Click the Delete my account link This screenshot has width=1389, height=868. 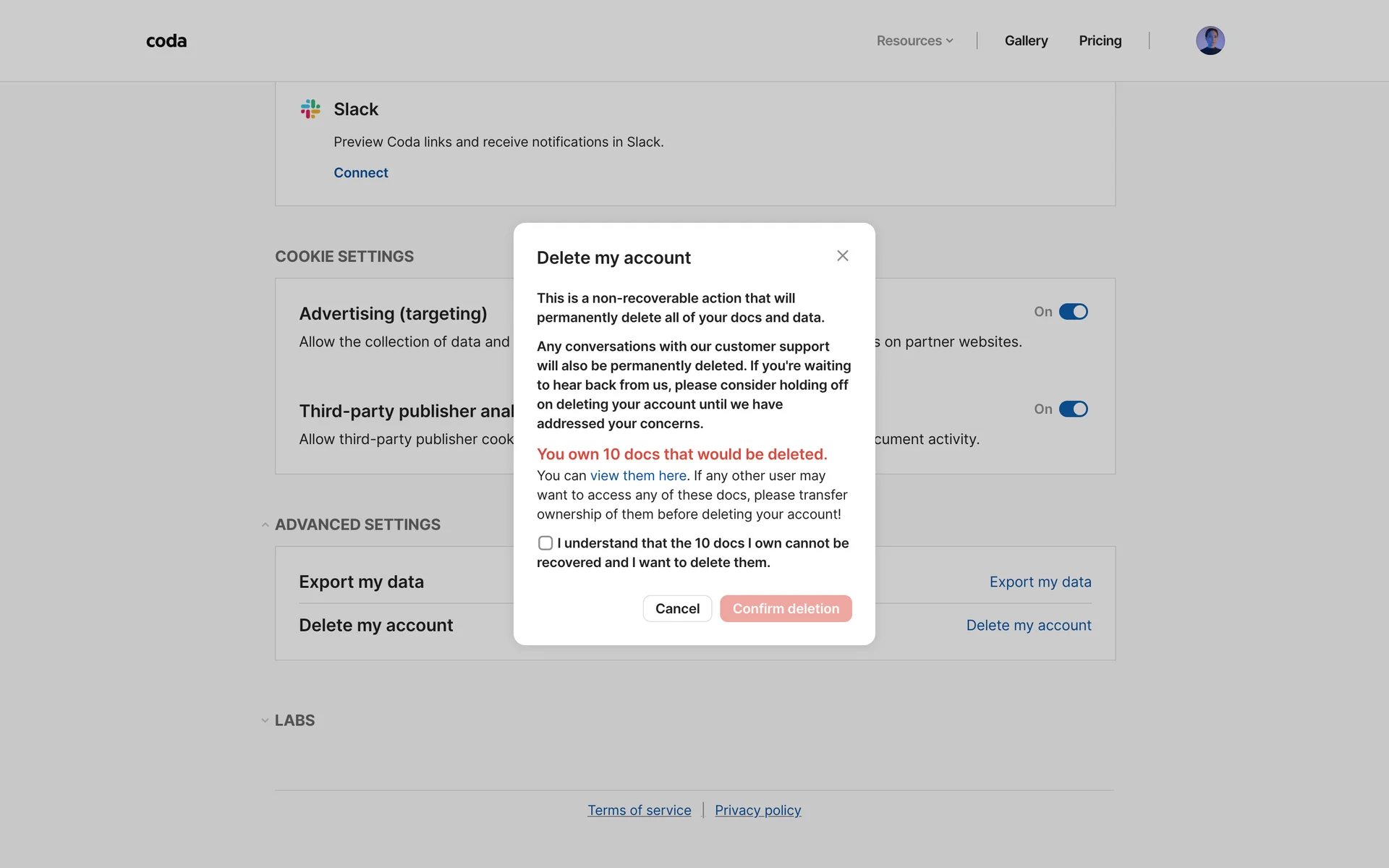click(x=1028, y=626)
